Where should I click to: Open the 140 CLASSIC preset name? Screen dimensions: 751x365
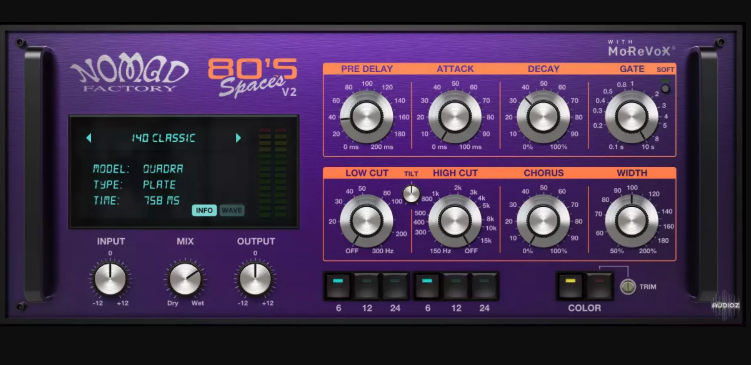tap(163, 138)
